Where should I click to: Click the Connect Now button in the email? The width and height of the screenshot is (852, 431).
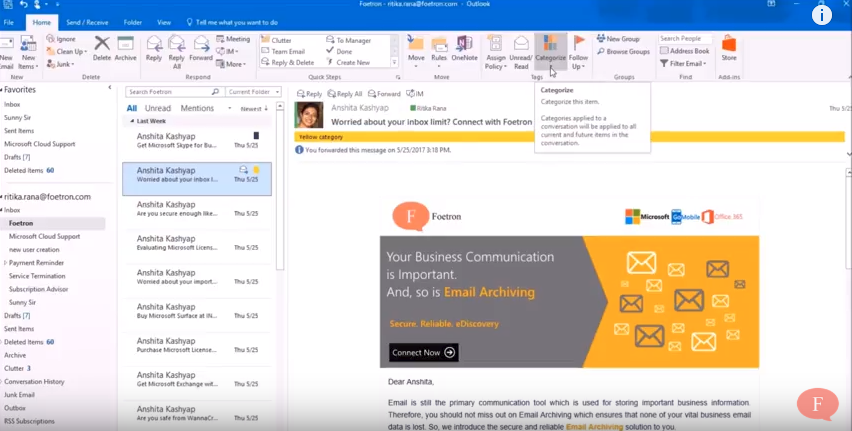point(423,352)
